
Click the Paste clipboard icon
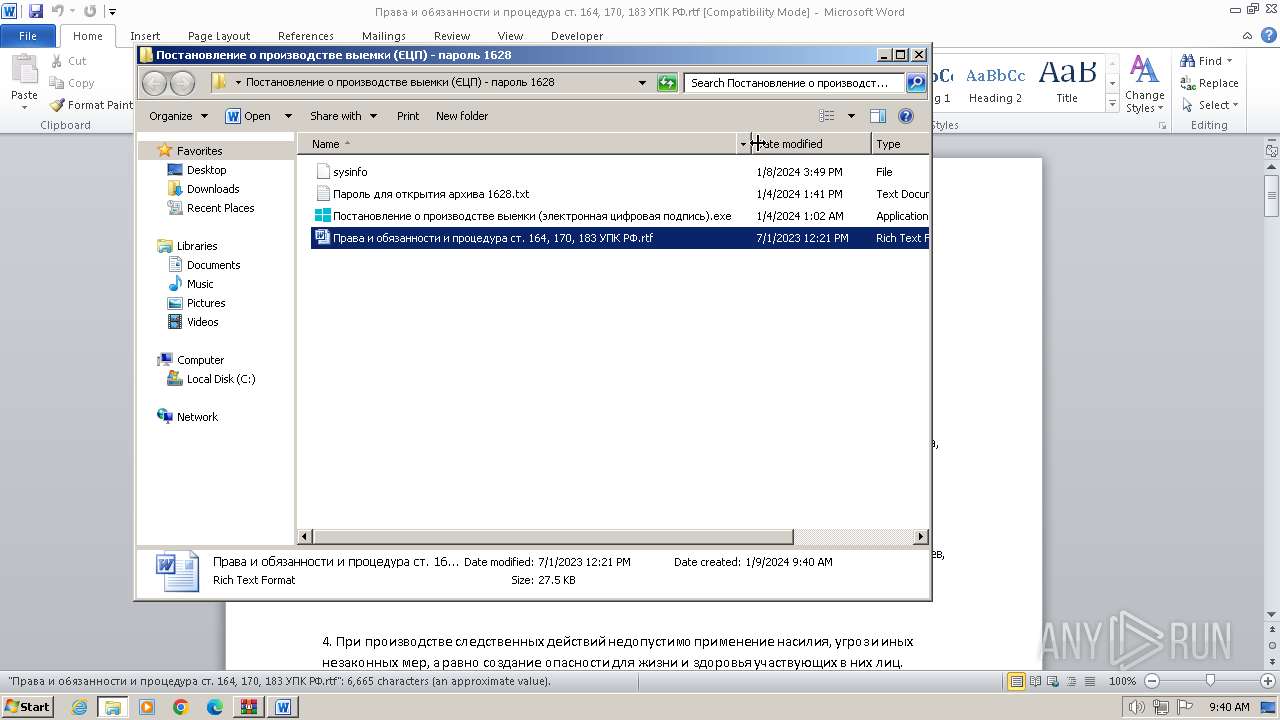(x=24, y=72)
